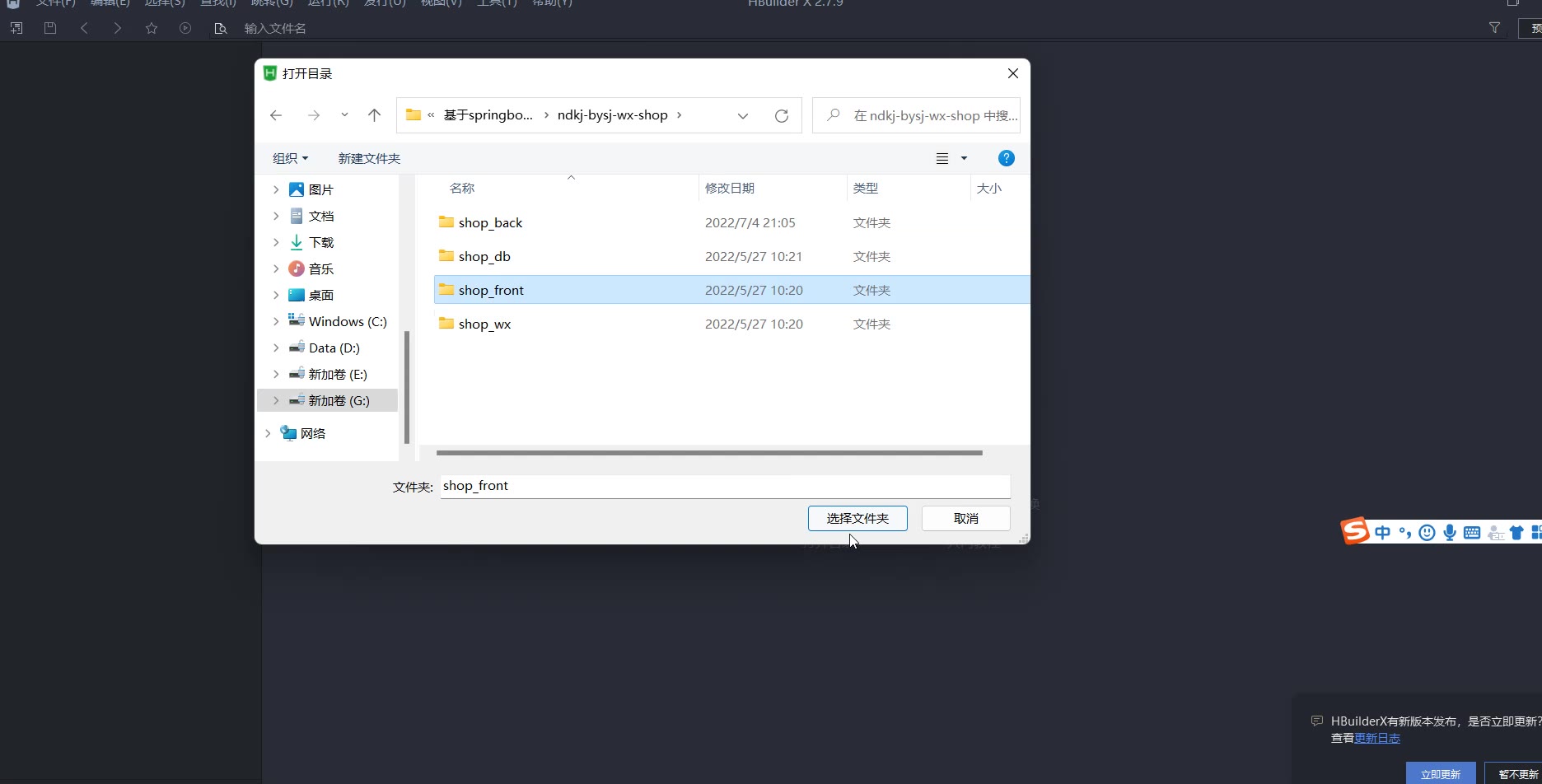This screenshot has height=784, width=1542.
Task: Click the shop_wx folder icon
Action: click(x=446, y=323)
